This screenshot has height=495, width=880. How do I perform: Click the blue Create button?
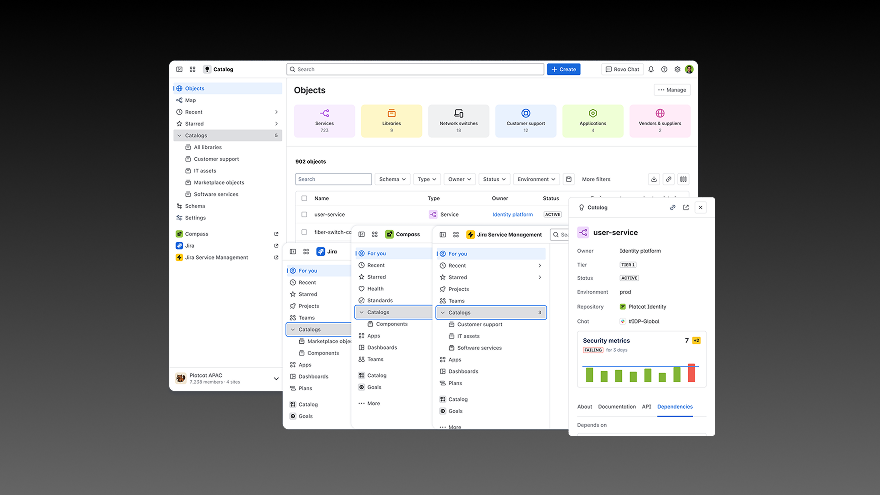pos(563,69)
